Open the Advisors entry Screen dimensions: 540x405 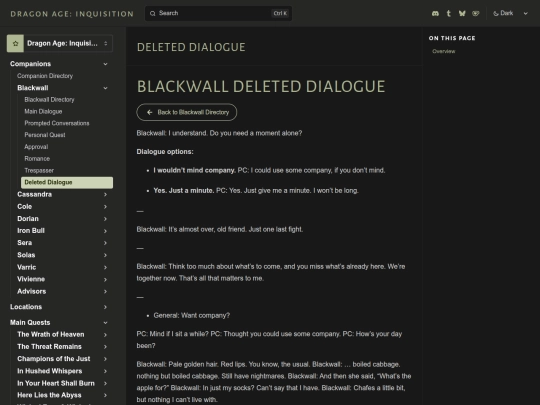point(32,292)
